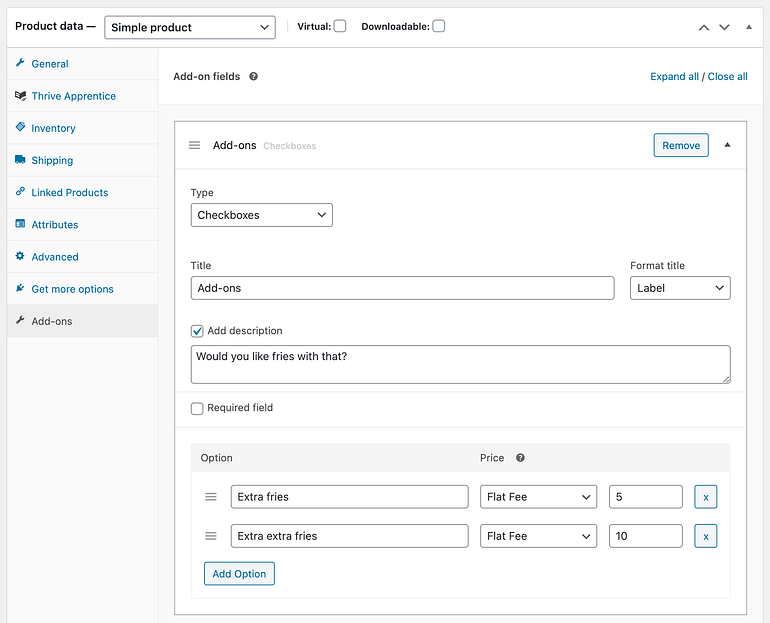
Task: Click the drag handle for Extra fries row
Action: pyautogui.click(x=211, y=497)
